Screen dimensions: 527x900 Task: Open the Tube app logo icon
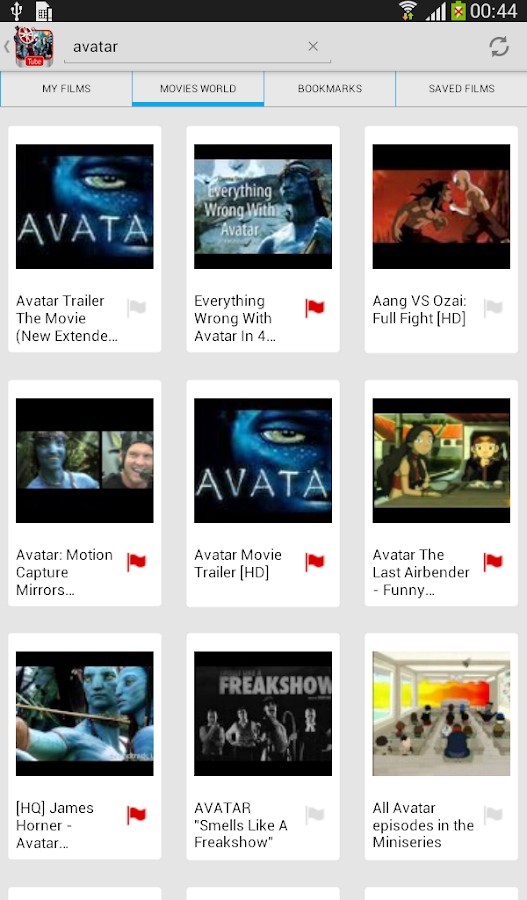coord(34,46)
